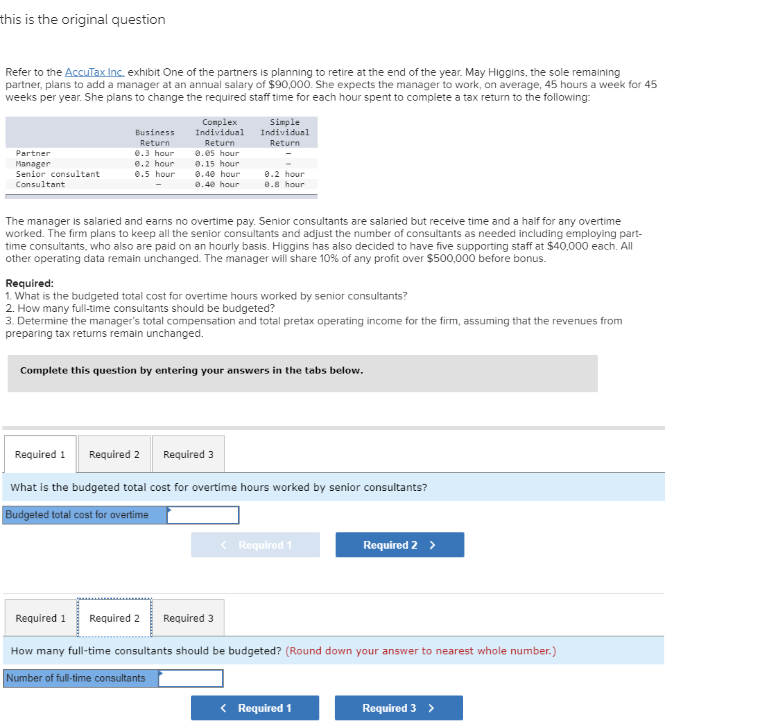
Task: Go to next section with Required 2 button
Action: pos(400,545)
